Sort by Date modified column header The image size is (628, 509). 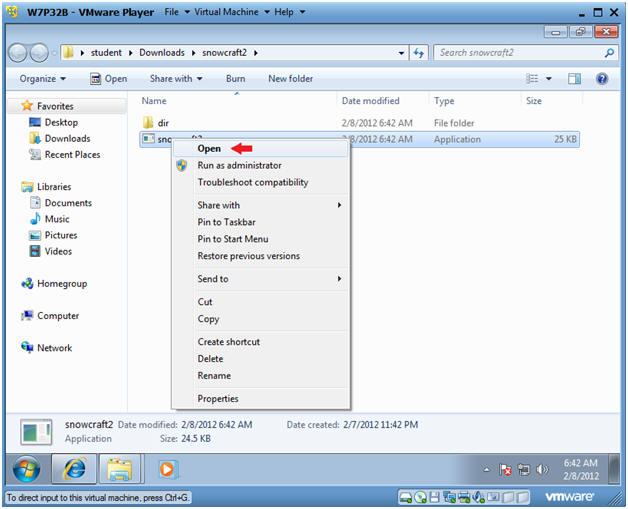pyautogui.click(x=370, y=101)
